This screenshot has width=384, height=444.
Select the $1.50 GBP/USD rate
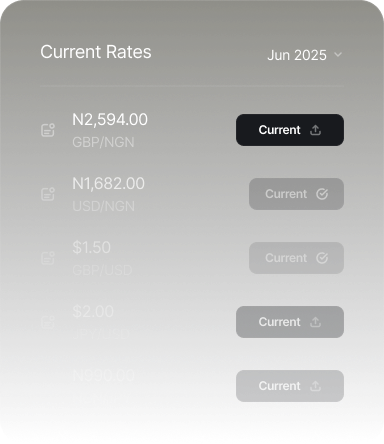[x=91, y=247]
